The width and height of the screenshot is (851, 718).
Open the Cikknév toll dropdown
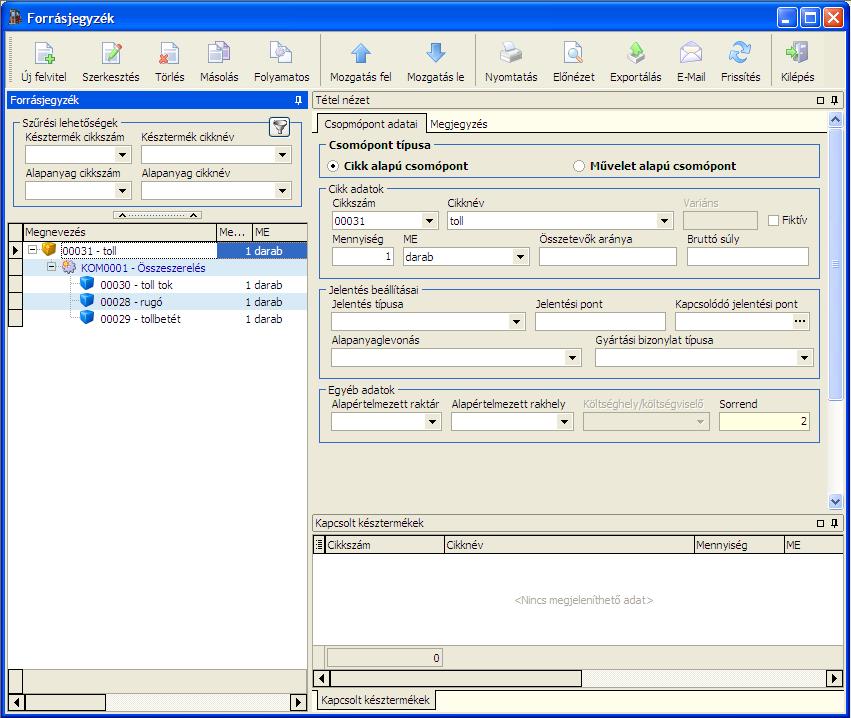(664, 221)
